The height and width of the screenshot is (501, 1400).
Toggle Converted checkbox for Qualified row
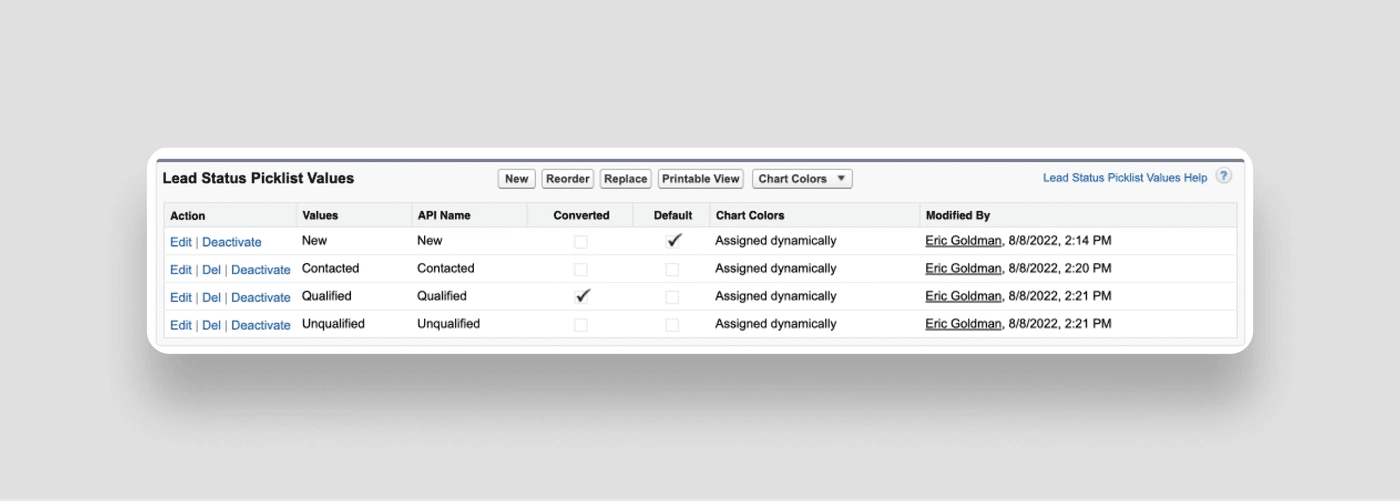[582, 297]
